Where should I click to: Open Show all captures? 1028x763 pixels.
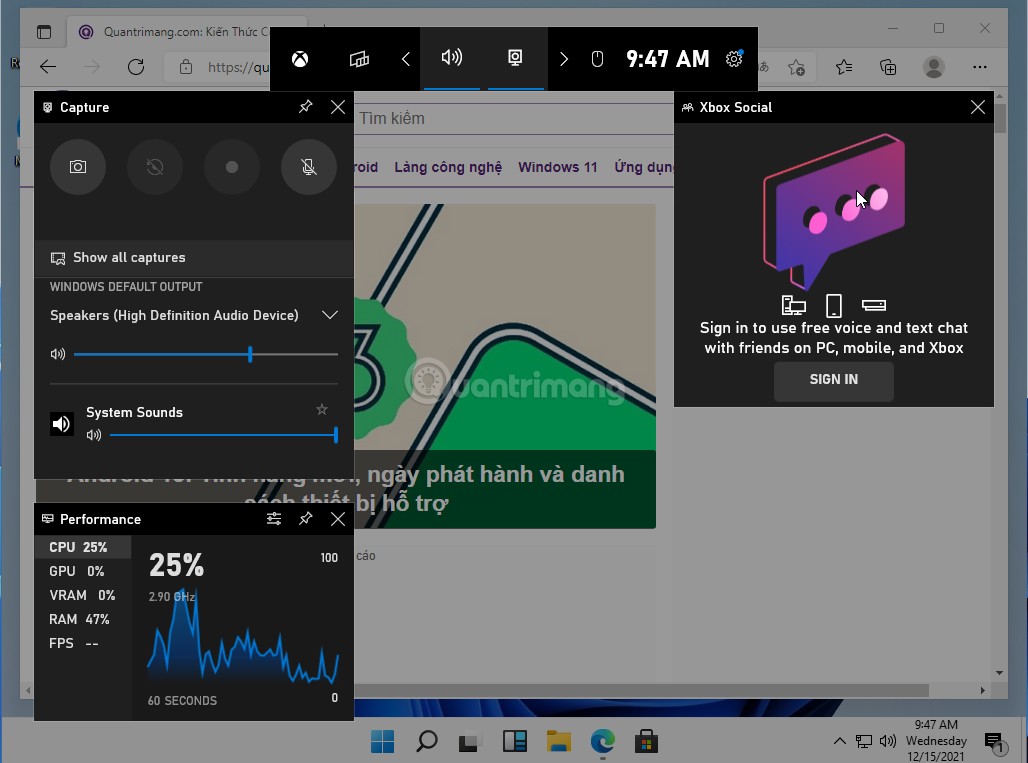[x=194, y=258]
